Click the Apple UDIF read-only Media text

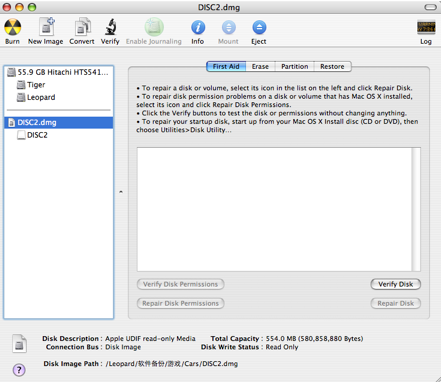pos(150,339)
